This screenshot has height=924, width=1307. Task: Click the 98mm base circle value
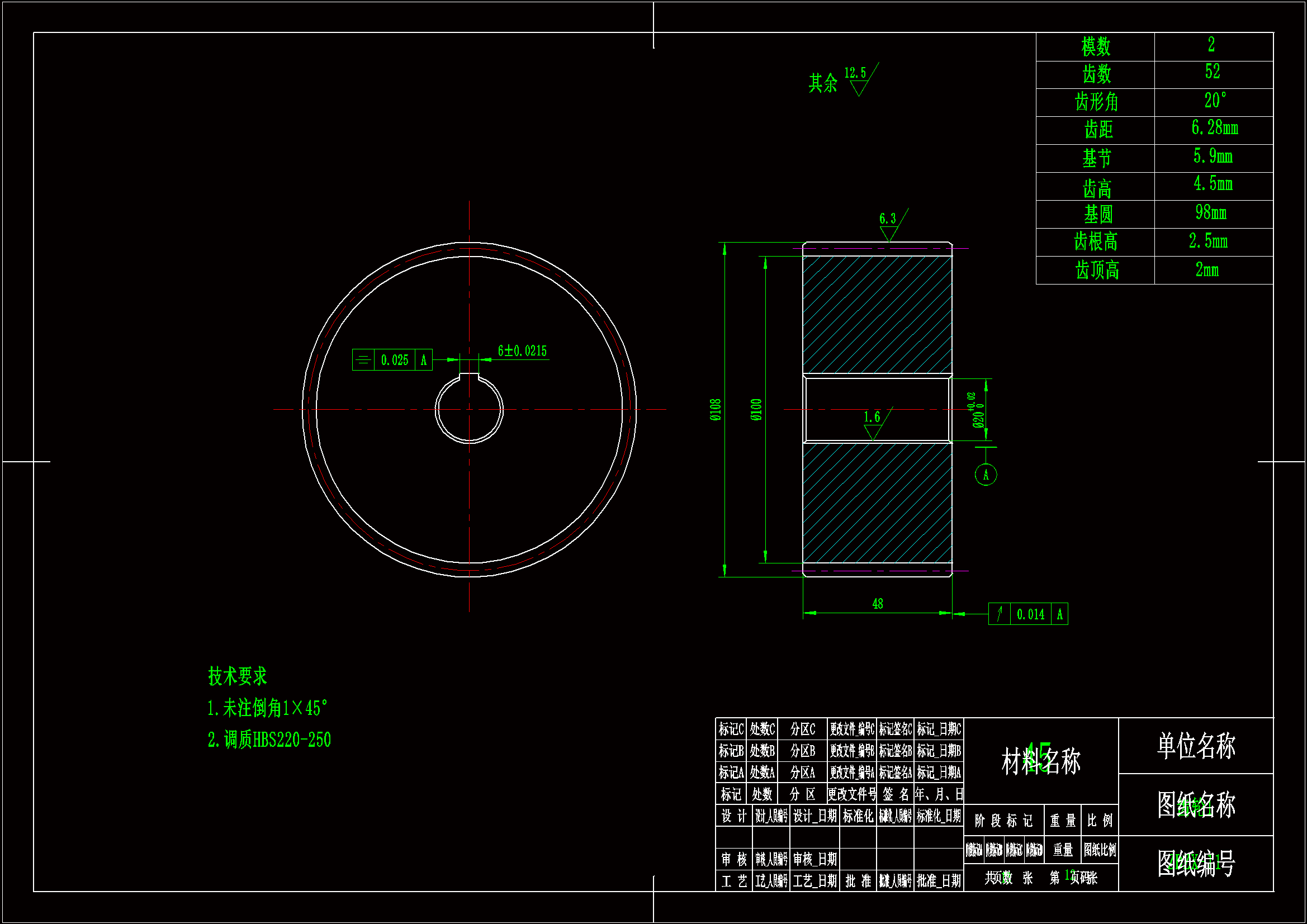(x=1211, y=213)
